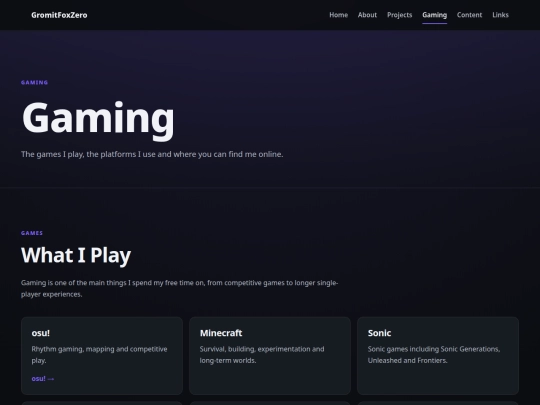Image resolution: width=540 pixels, height=405 pixels.
Task: Open the Projects nav item
Action: click(x=399, y=15)
